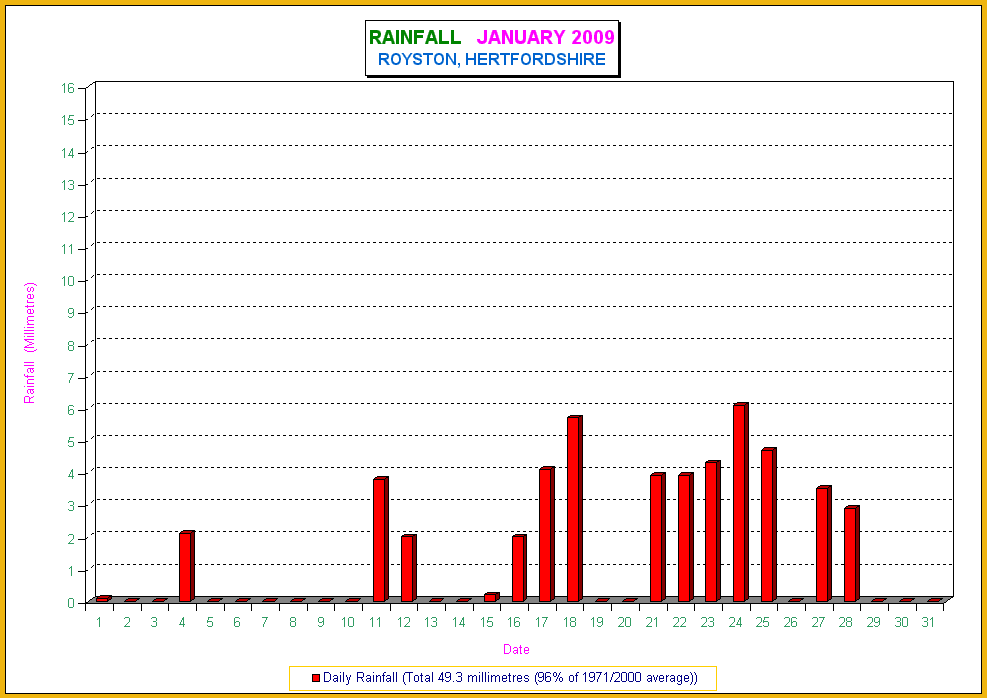This screenshot has width=987, height=698.
Task: Click the x-axis date label '14'
Action: (459, 622)
